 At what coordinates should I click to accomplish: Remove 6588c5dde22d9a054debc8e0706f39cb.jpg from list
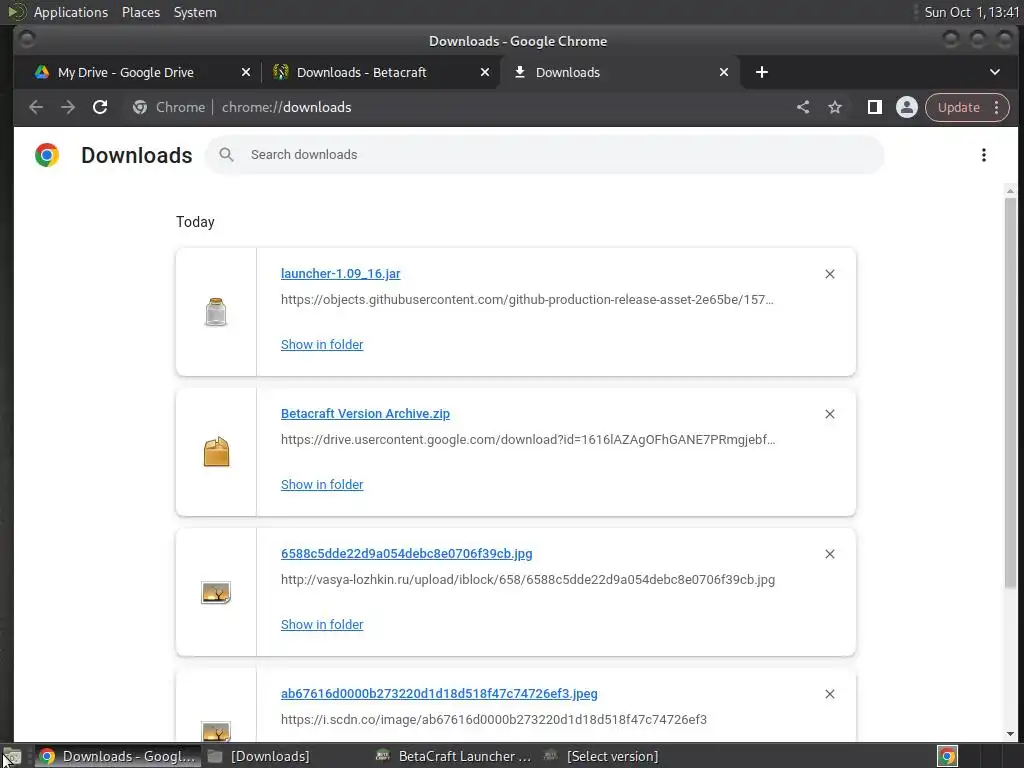pyautogui.click(x=829, y=554)
